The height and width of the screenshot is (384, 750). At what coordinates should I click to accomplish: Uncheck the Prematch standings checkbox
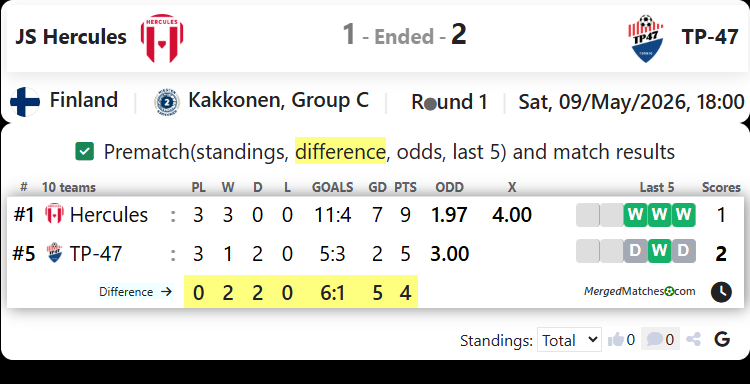85,152
